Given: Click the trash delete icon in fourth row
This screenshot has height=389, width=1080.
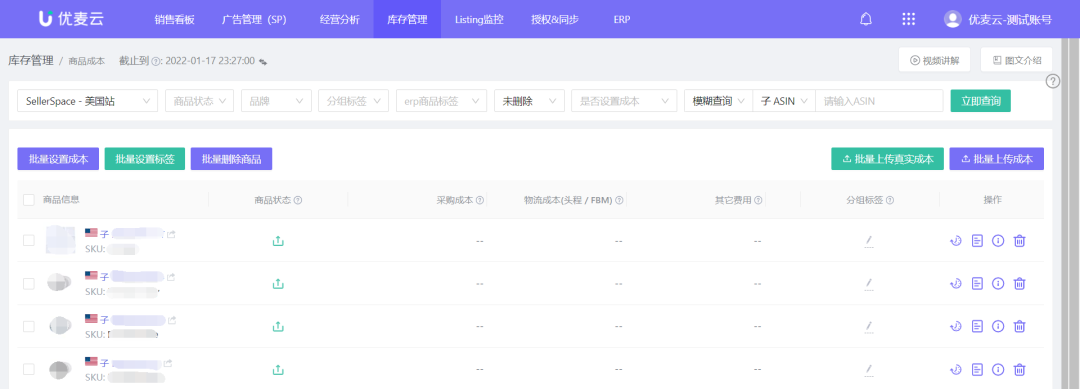Looking at the screenshot, I should [x=1020, y=370].
